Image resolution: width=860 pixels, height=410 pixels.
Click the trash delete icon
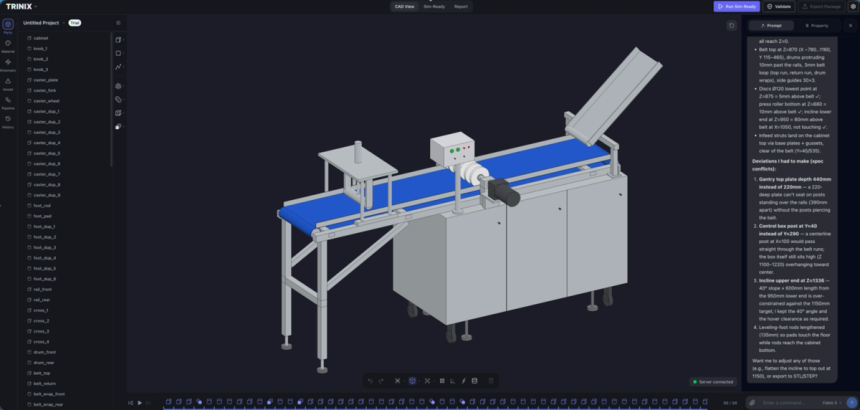[491, 381]
